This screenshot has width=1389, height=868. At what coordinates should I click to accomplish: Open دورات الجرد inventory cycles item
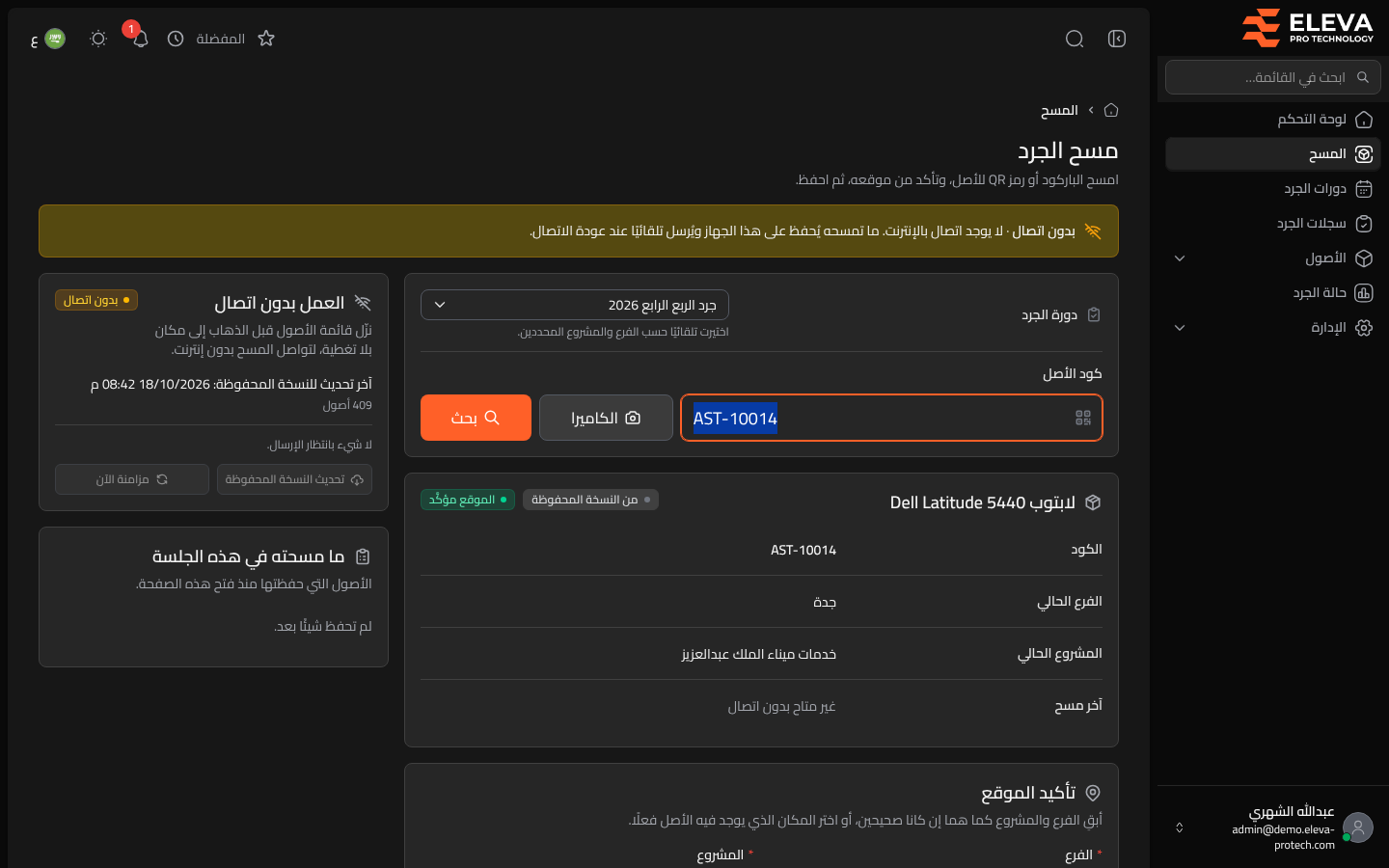point(1273,189)
